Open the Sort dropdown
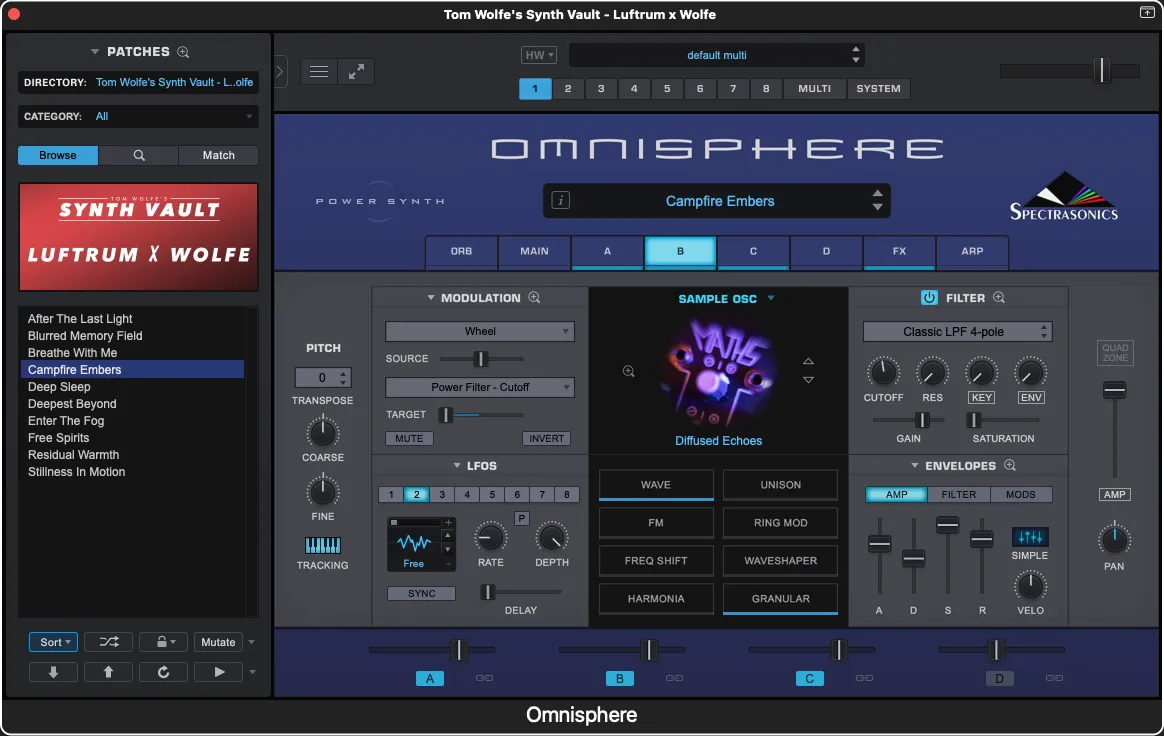The image size is (1164, 736). tap(53, 642)
